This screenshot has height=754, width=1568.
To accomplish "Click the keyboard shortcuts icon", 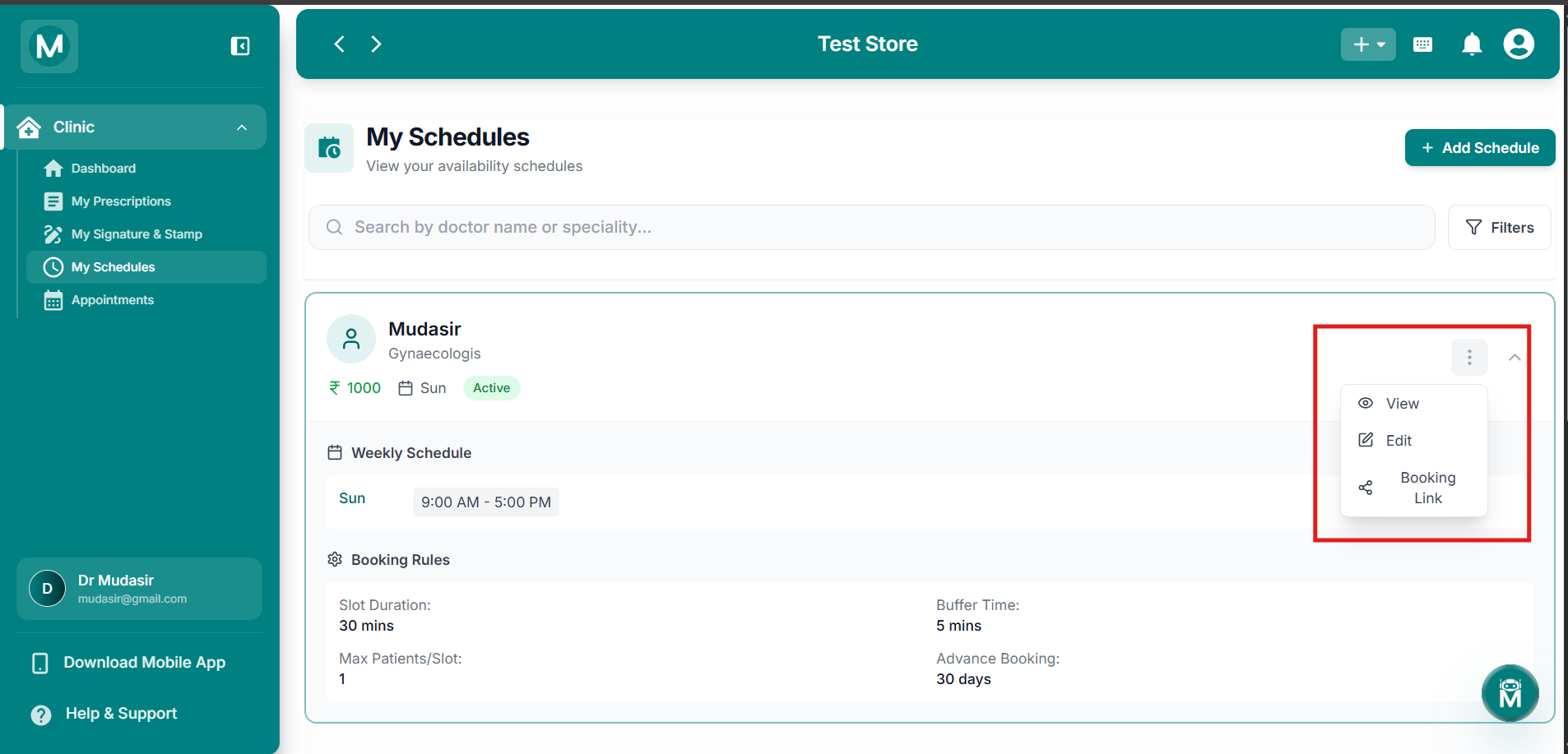I will click(x=1422, y=44).
